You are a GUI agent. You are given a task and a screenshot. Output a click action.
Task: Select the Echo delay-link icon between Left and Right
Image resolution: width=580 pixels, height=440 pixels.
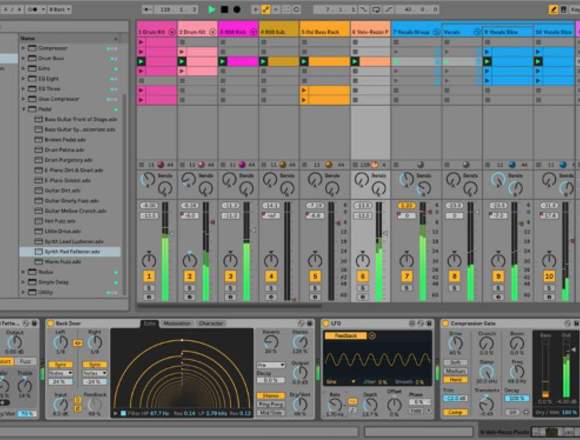click(77, 343)
